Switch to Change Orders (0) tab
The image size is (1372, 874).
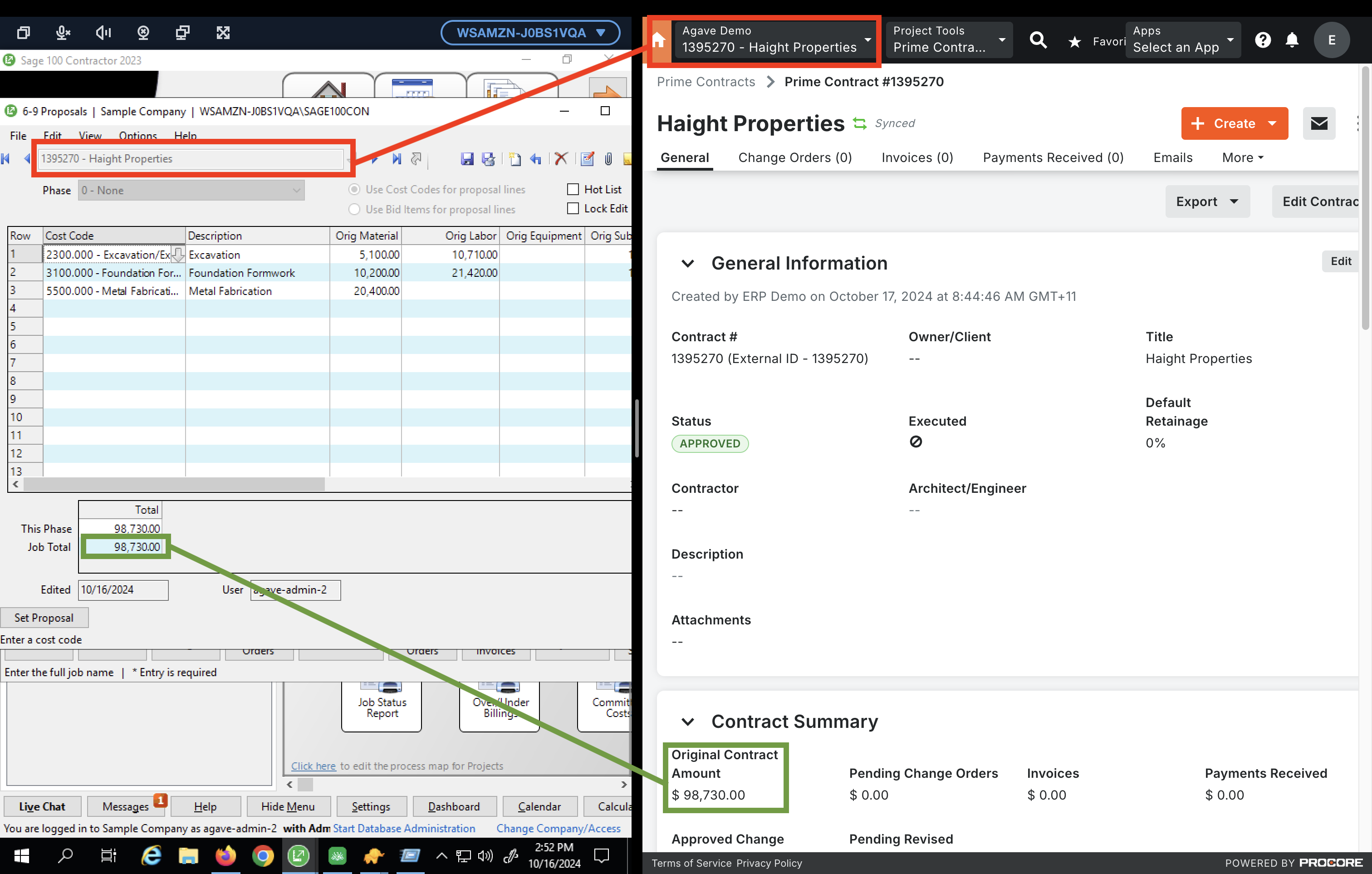pos(795,158)
